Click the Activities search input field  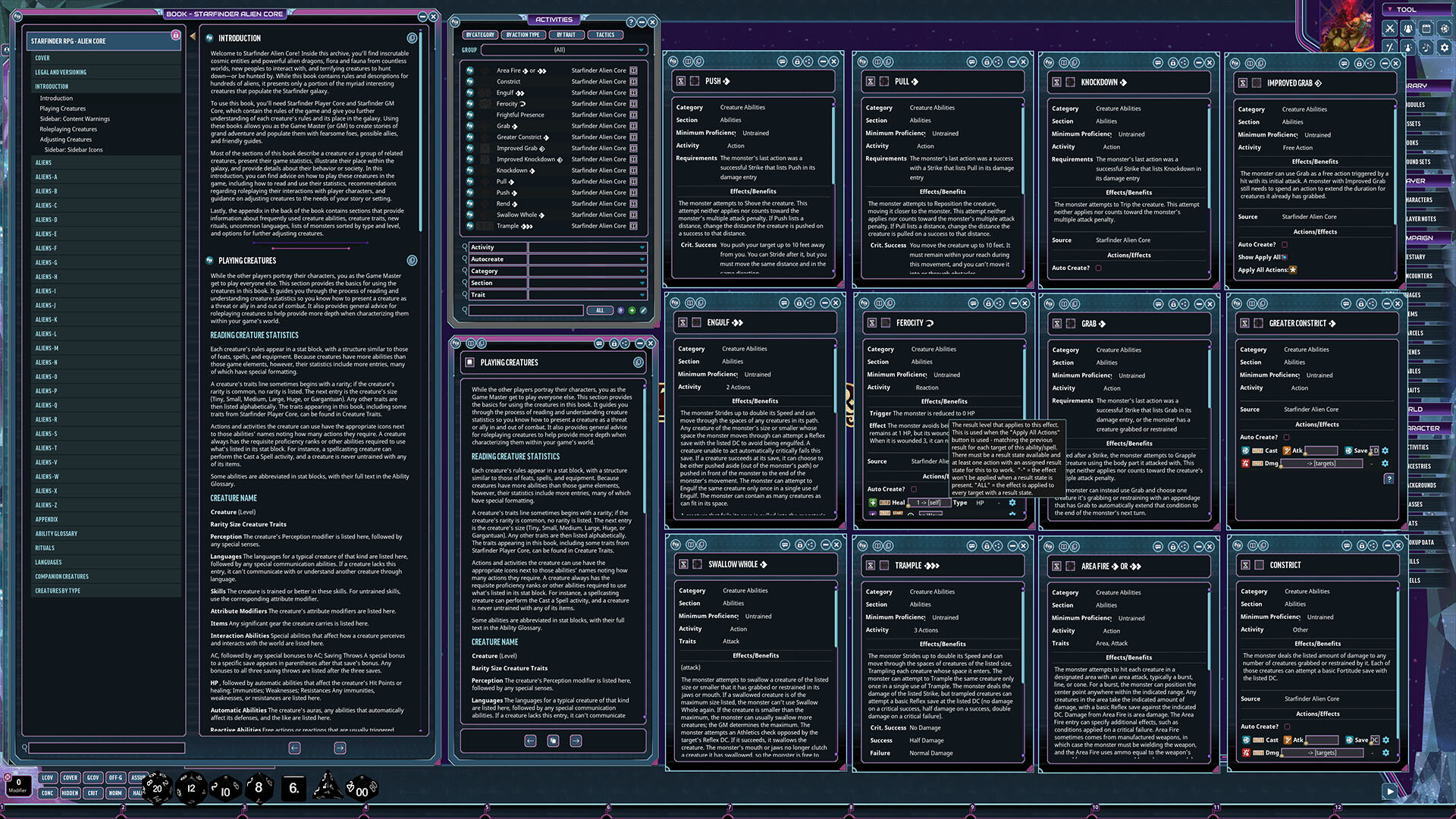click(526, 310)
